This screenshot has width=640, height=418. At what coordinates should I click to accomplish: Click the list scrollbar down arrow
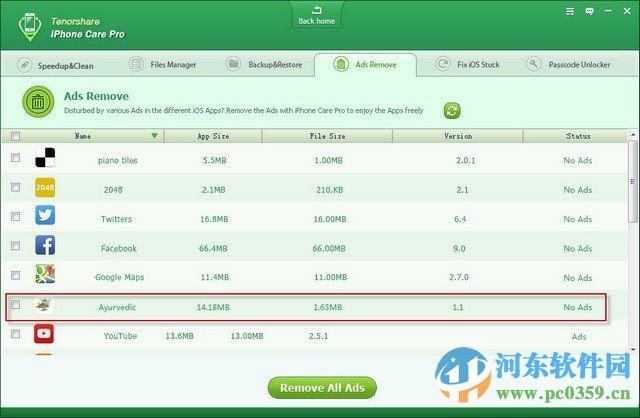coord(633,349)
